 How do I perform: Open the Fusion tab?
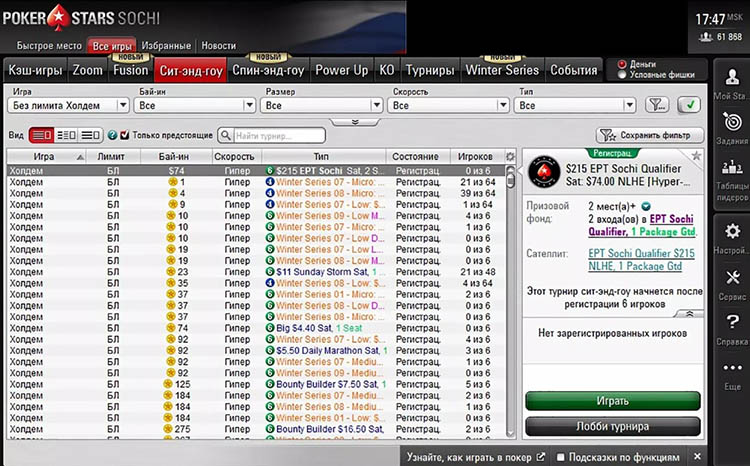(x=131, y=70)
